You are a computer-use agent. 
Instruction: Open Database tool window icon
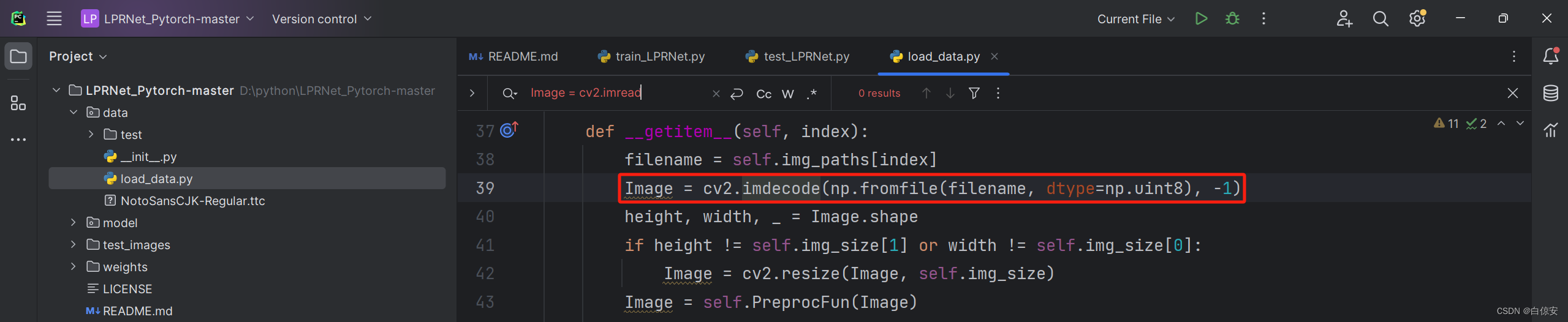[1551, 93]
